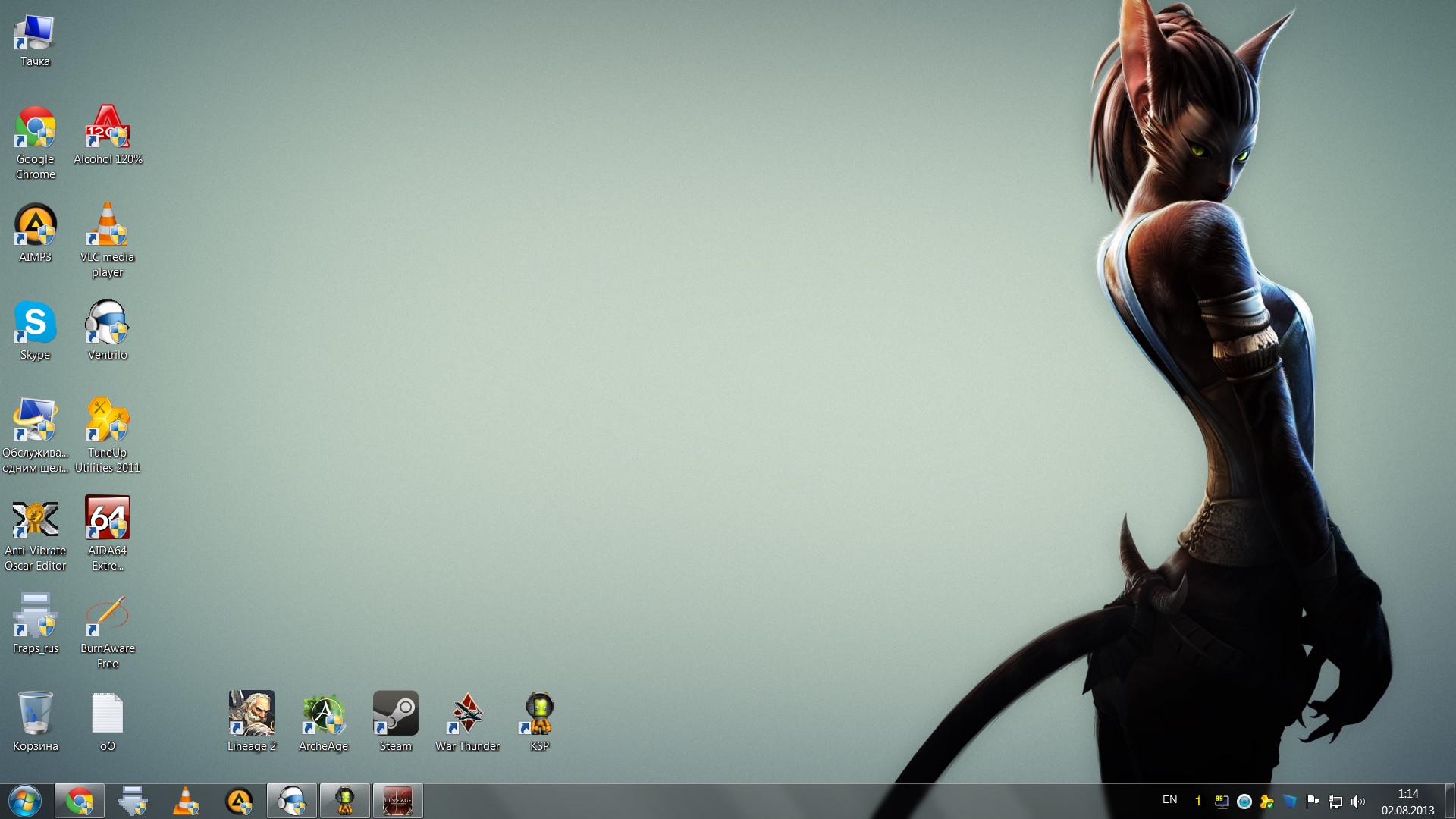Select the Skype desktop shortcut
1456x819 pixels.
click(x=35, y=331)
